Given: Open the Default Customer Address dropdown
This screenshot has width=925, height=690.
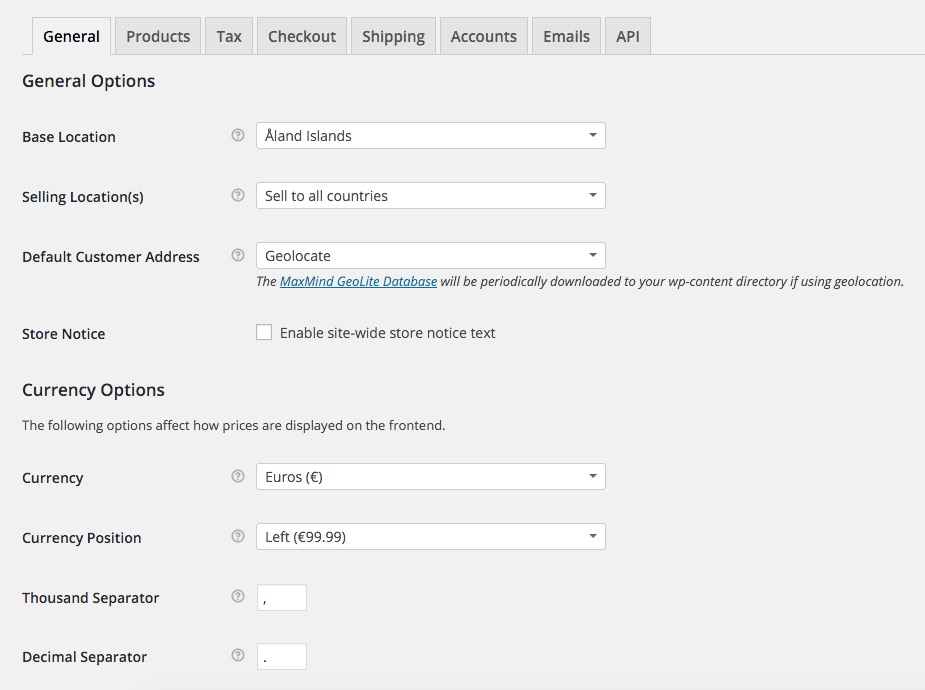Looking at the screenshot, I should tap(430, 256).
